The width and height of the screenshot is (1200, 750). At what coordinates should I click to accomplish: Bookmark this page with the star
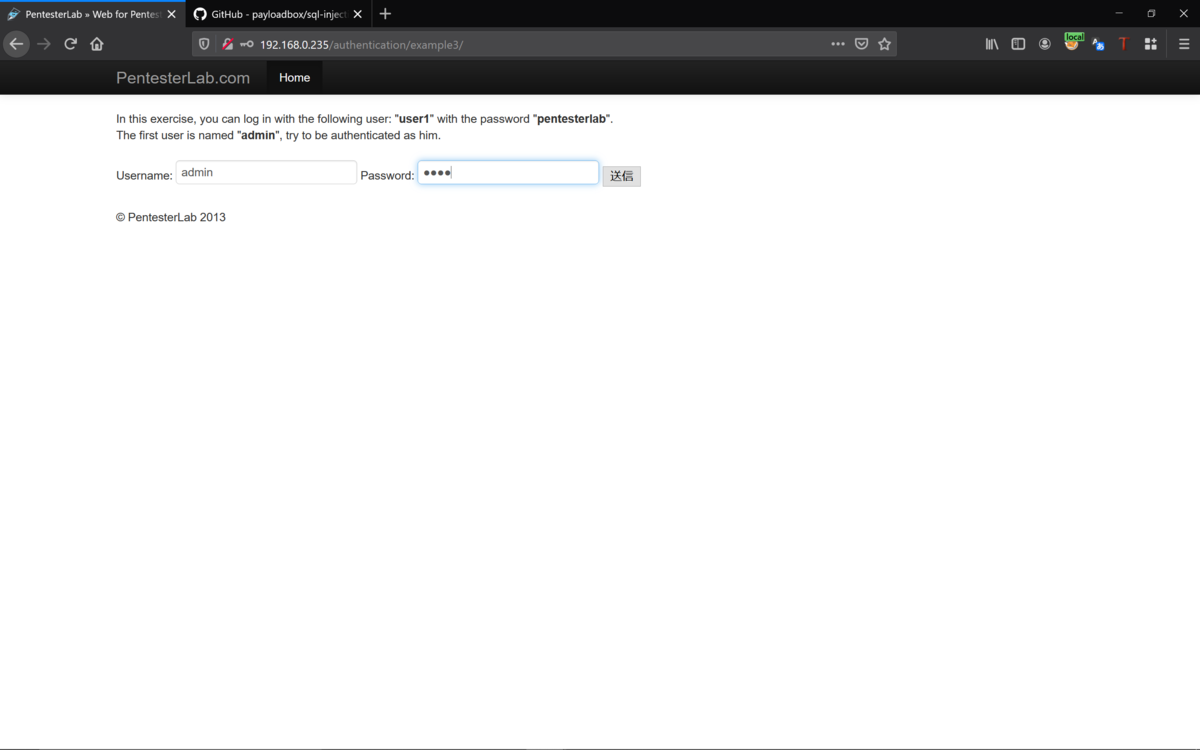pos(884,44)
